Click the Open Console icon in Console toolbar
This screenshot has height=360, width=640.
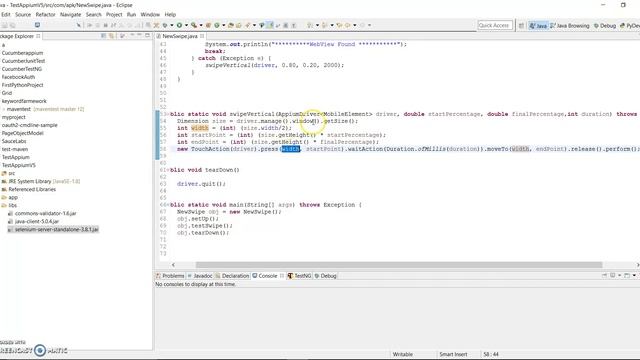(627, 276)
